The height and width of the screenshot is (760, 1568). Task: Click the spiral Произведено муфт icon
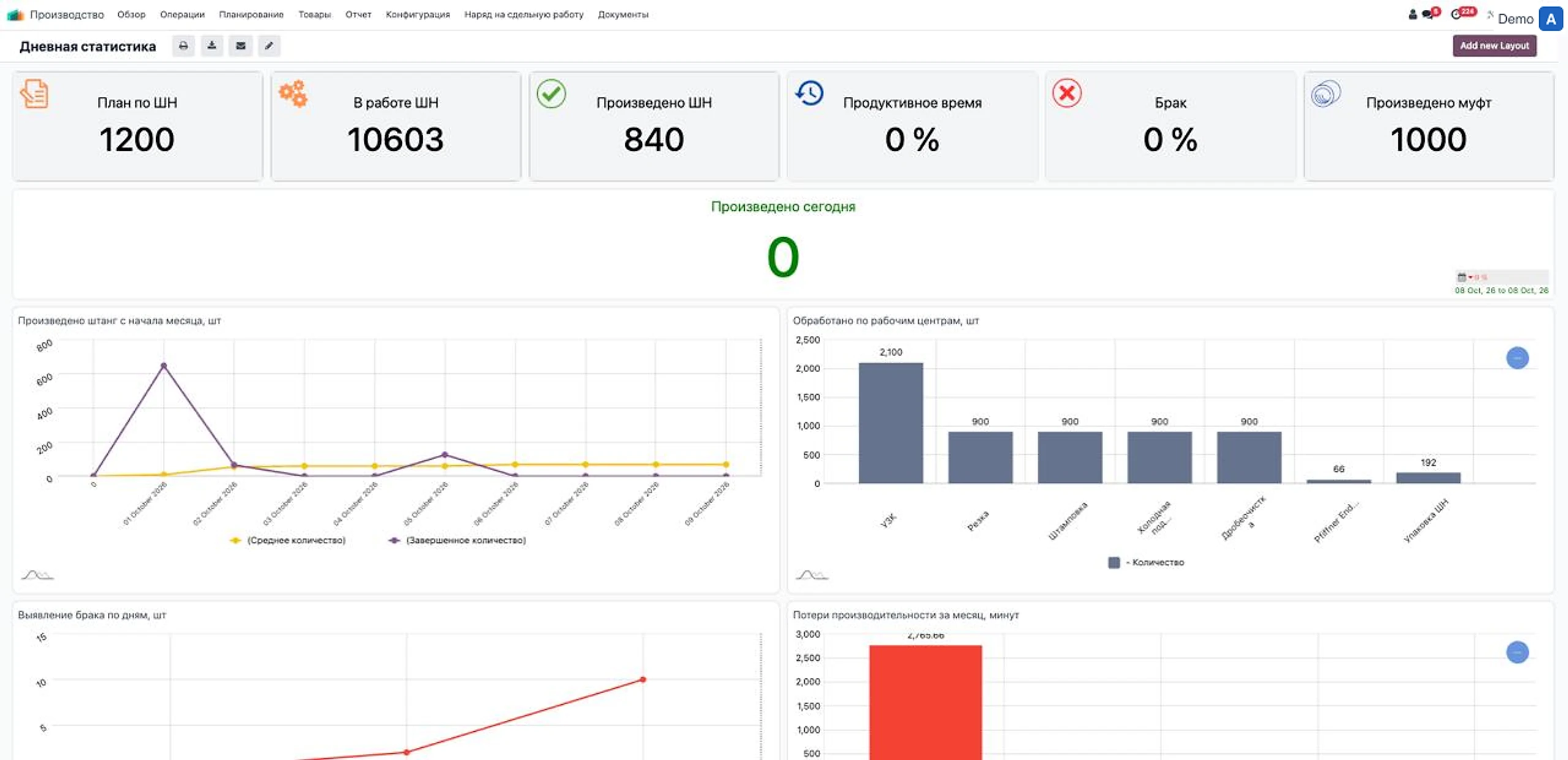click(x=1326, y=94)
